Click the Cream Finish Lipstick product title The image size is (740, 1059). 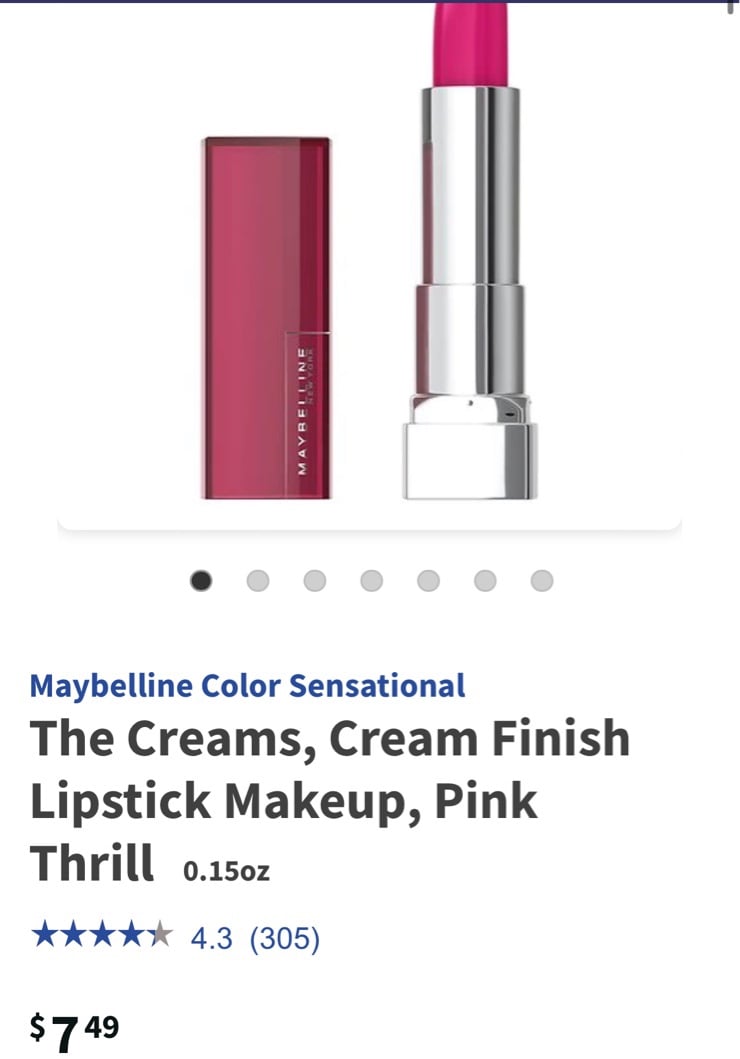point(329,800)
